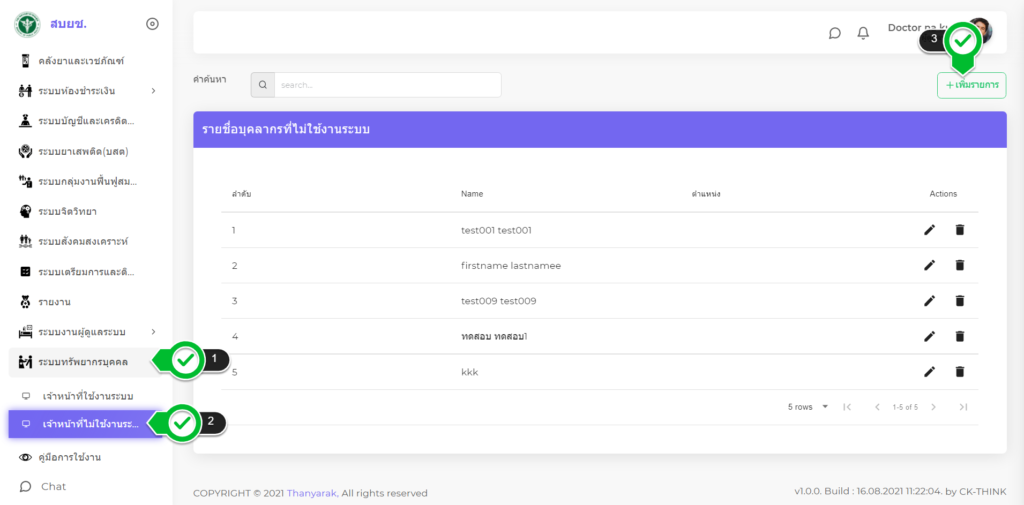Open คลังยาและเวชภัณฑ์ menu
This screenshot has height=505, width=1024.
point(80,61)
